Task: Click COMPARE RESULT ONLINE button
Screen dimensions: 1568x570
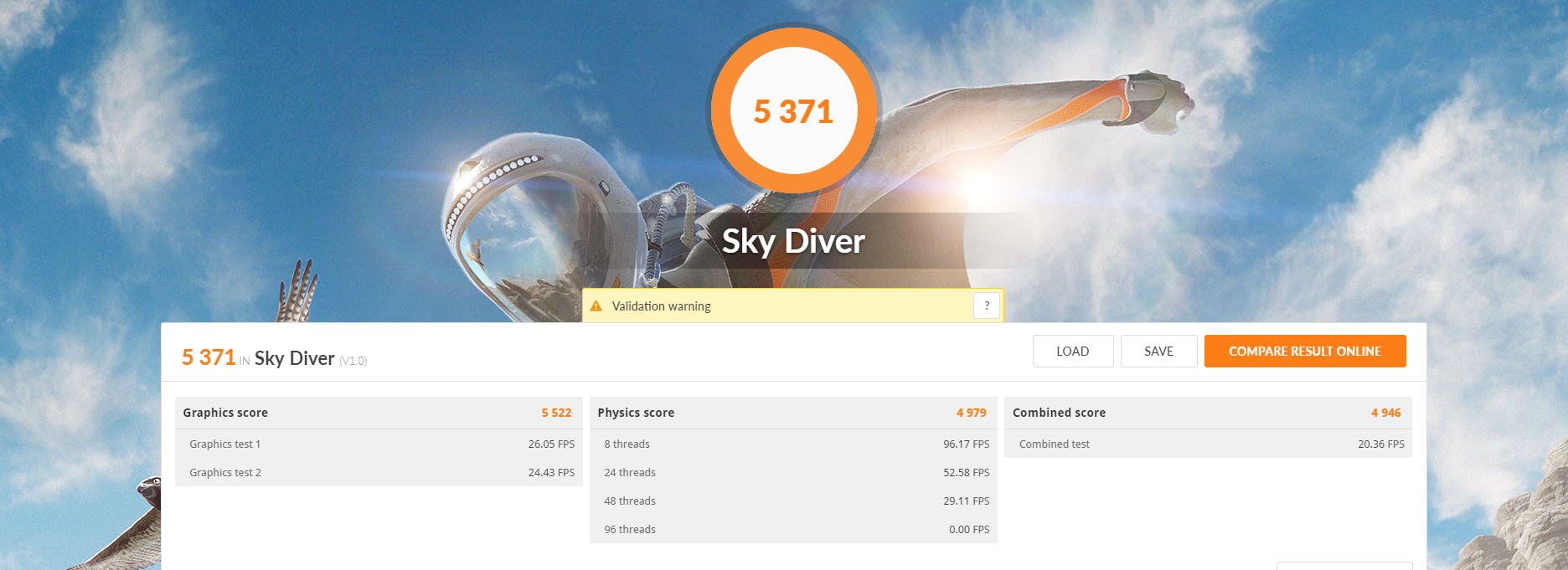Action: pyautogui.click(x=1305, y=352)
